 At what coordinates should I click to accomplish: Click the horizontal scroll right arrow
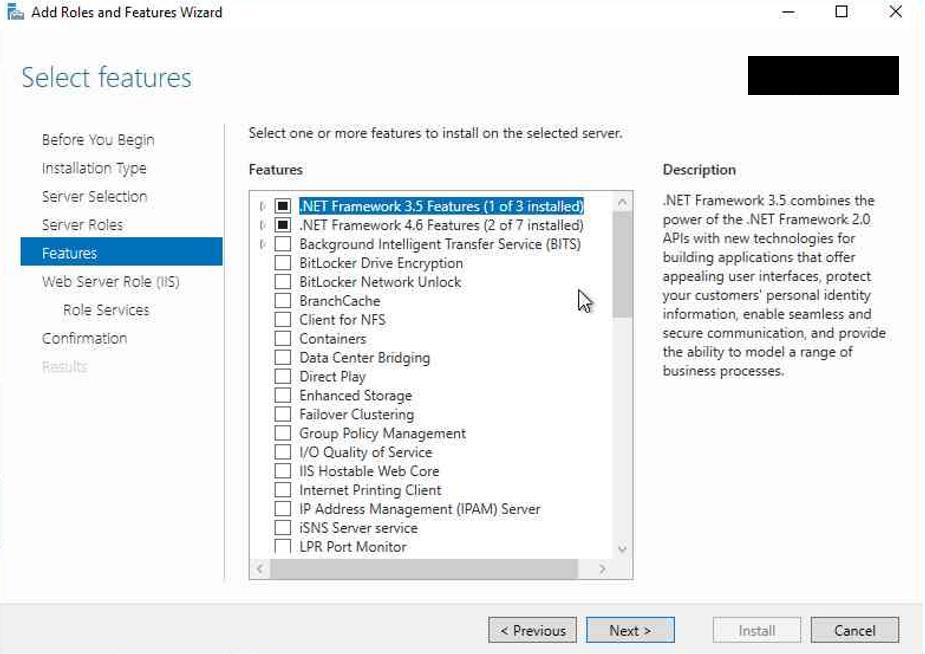point(602,568)
